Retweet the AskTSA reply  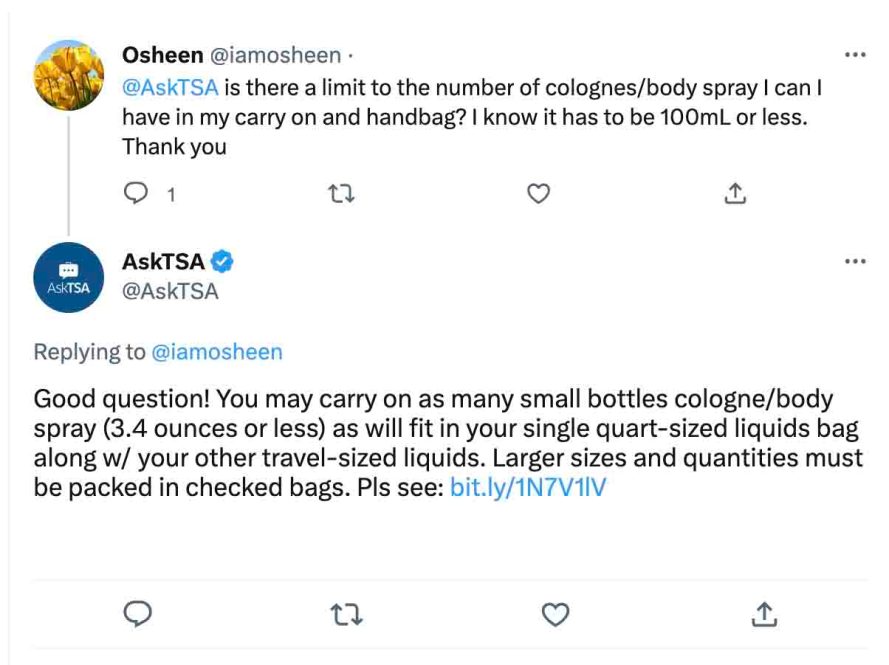[x=346, y=614]
